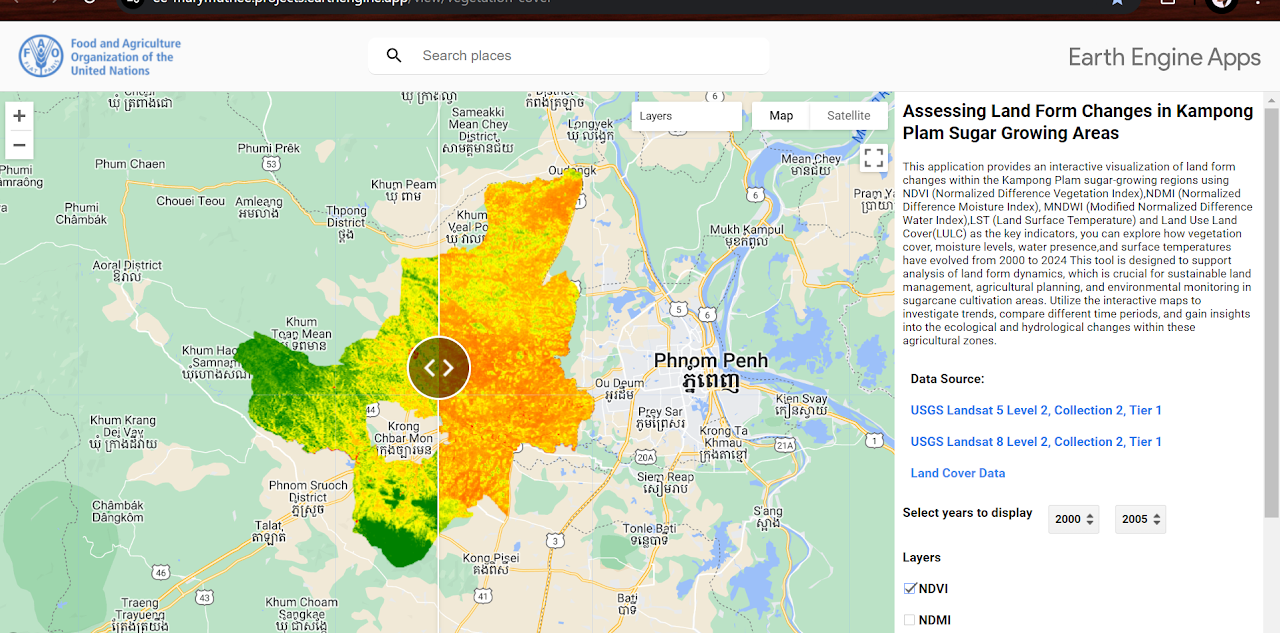Viewport: 1280px width, 633px height.
Task: Zoom in on the map
Action: pyautogui.click(x=19, y=116)
